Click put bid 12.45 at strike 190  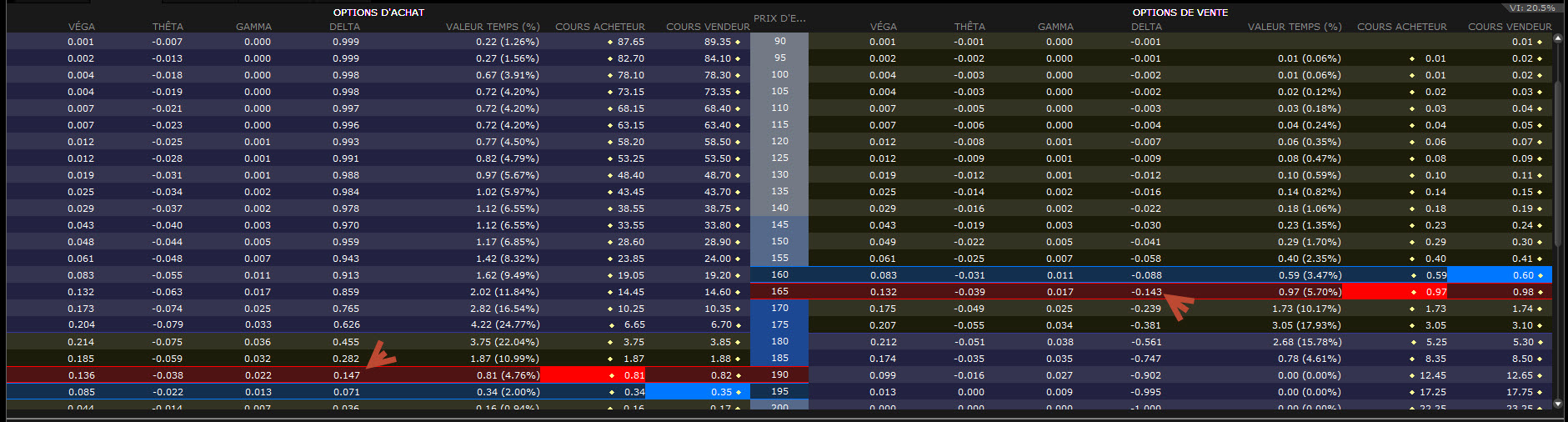pos(1433,375)
